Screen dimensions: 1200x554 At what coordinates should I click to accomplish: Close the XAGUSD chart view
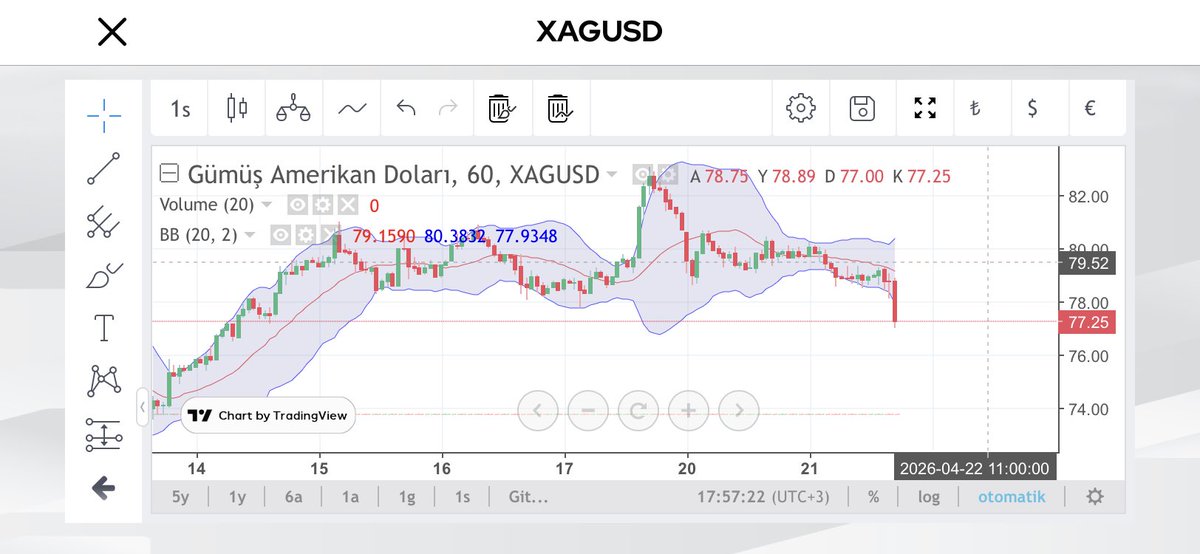coord(112,33)
